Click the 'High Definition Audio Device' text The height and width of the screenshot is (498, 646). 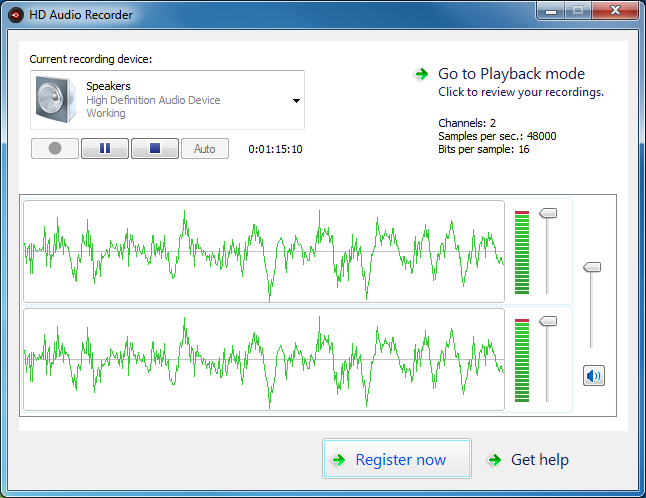tap(153, 100)
